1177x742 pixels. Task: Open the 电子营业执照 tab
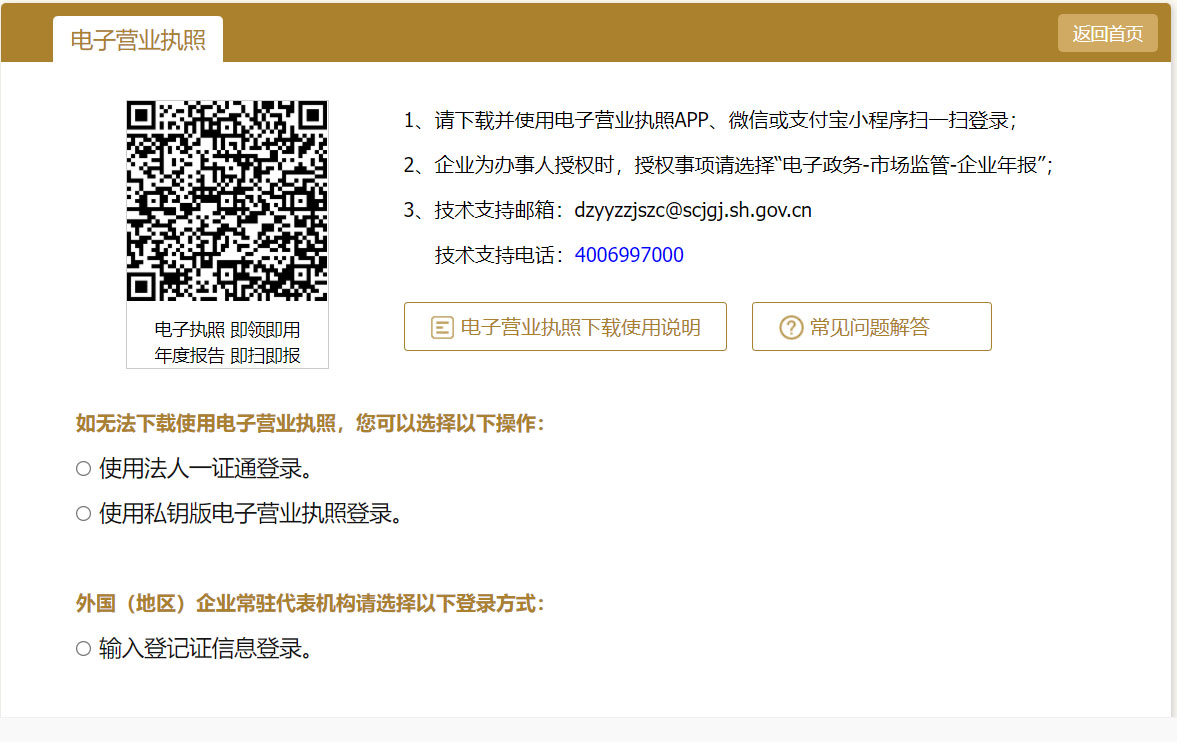click(x=138, y=39)
